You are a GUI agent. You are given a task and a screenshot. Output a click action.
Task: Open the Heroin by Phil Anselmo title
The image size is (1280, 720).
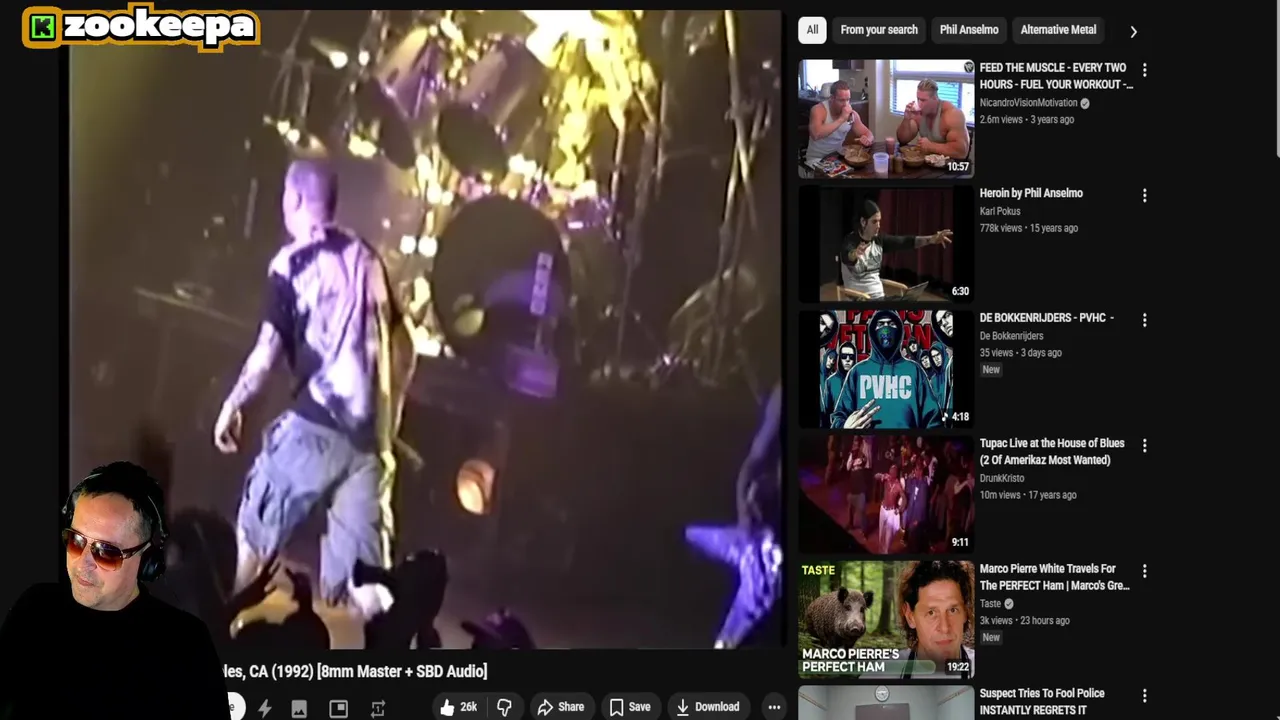coord(1031,193)
